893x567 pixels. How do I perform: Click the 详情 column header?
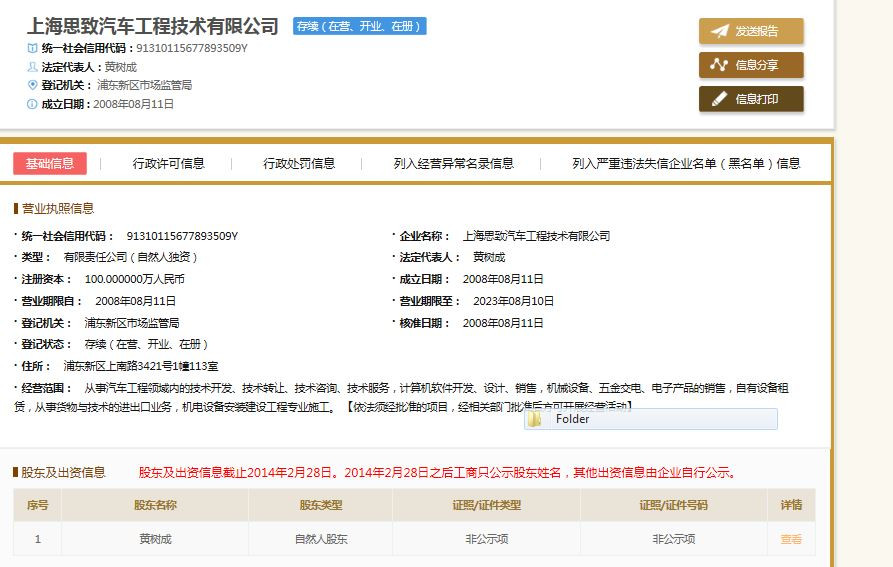[x=791, y=505]
